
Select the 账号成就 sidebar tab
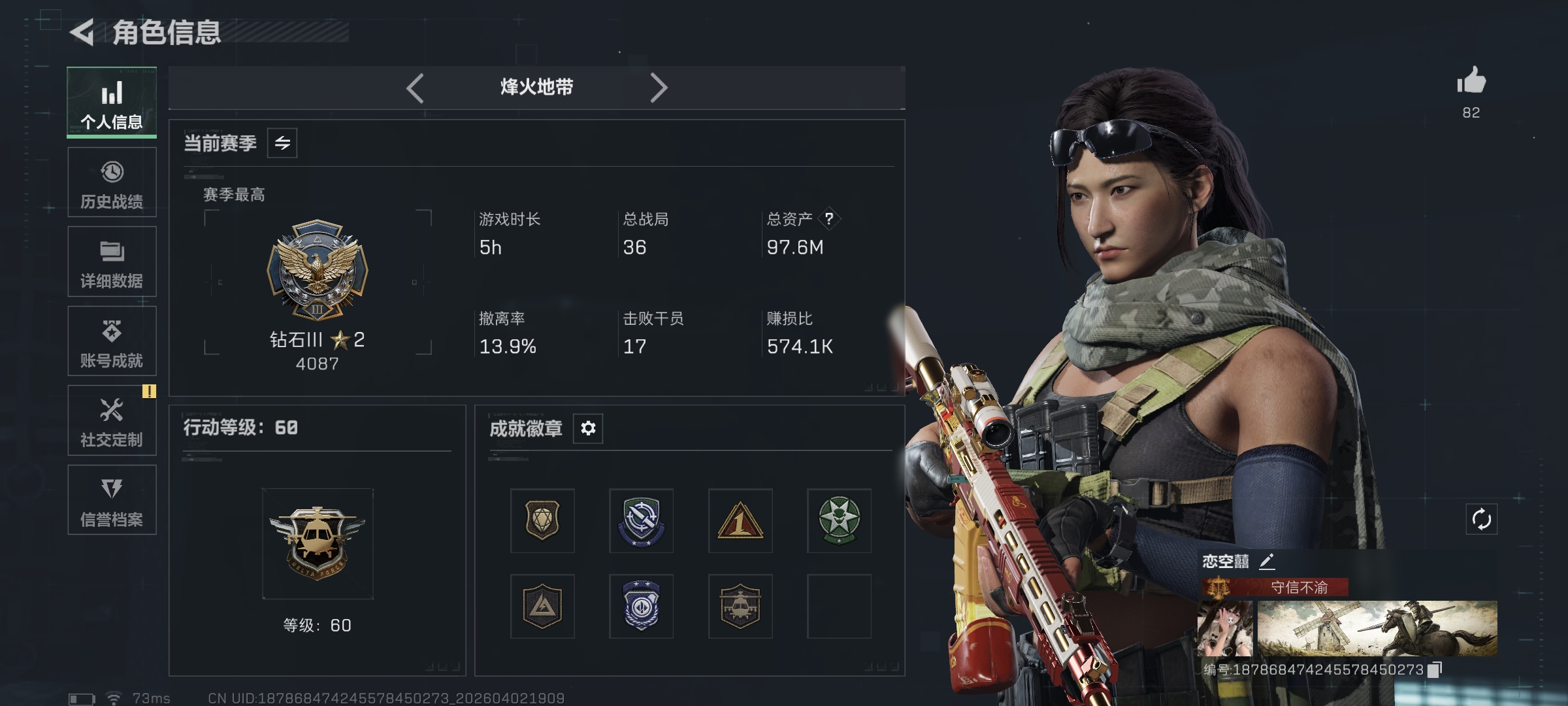pyautogui.click(x=112, y=341)
